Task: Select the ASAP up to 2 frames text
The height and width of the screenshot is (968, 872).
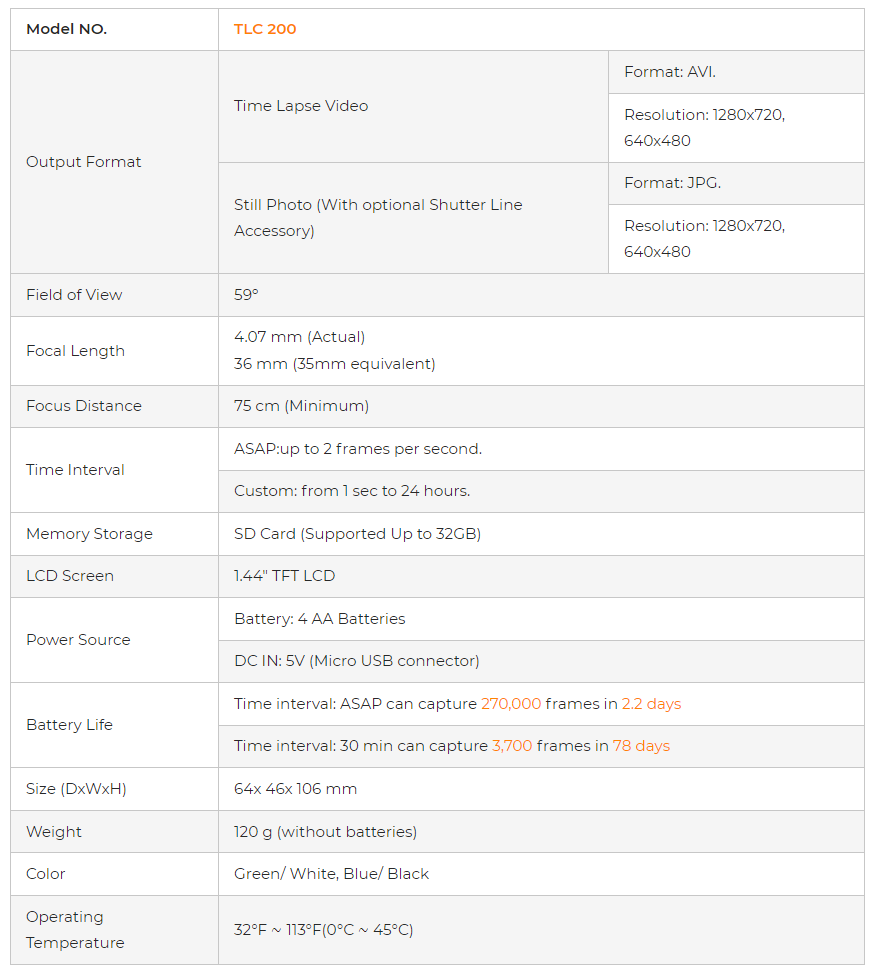Action: [x=358, y=449]
